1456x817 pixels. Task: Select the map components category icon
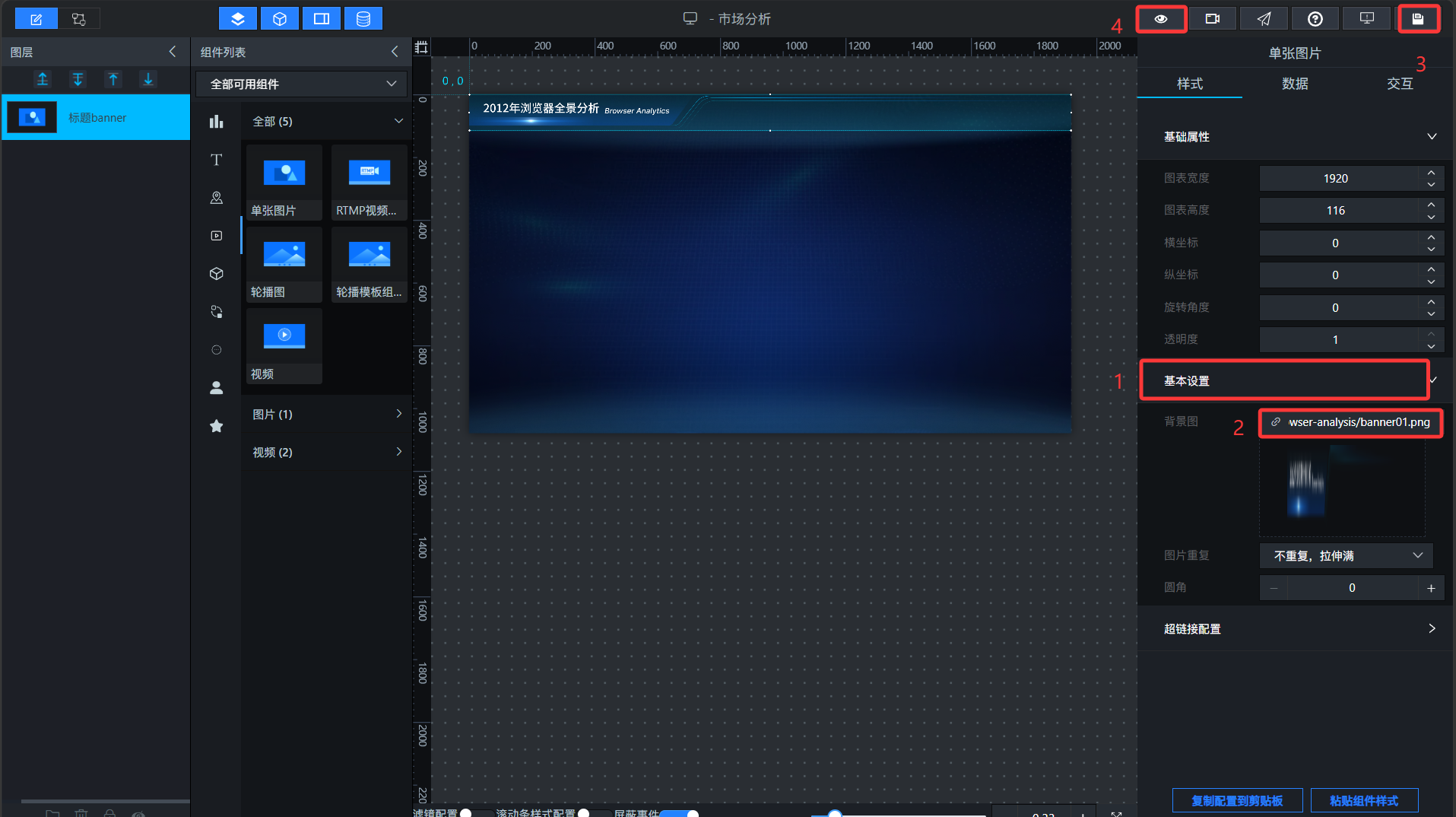(217, 198)
